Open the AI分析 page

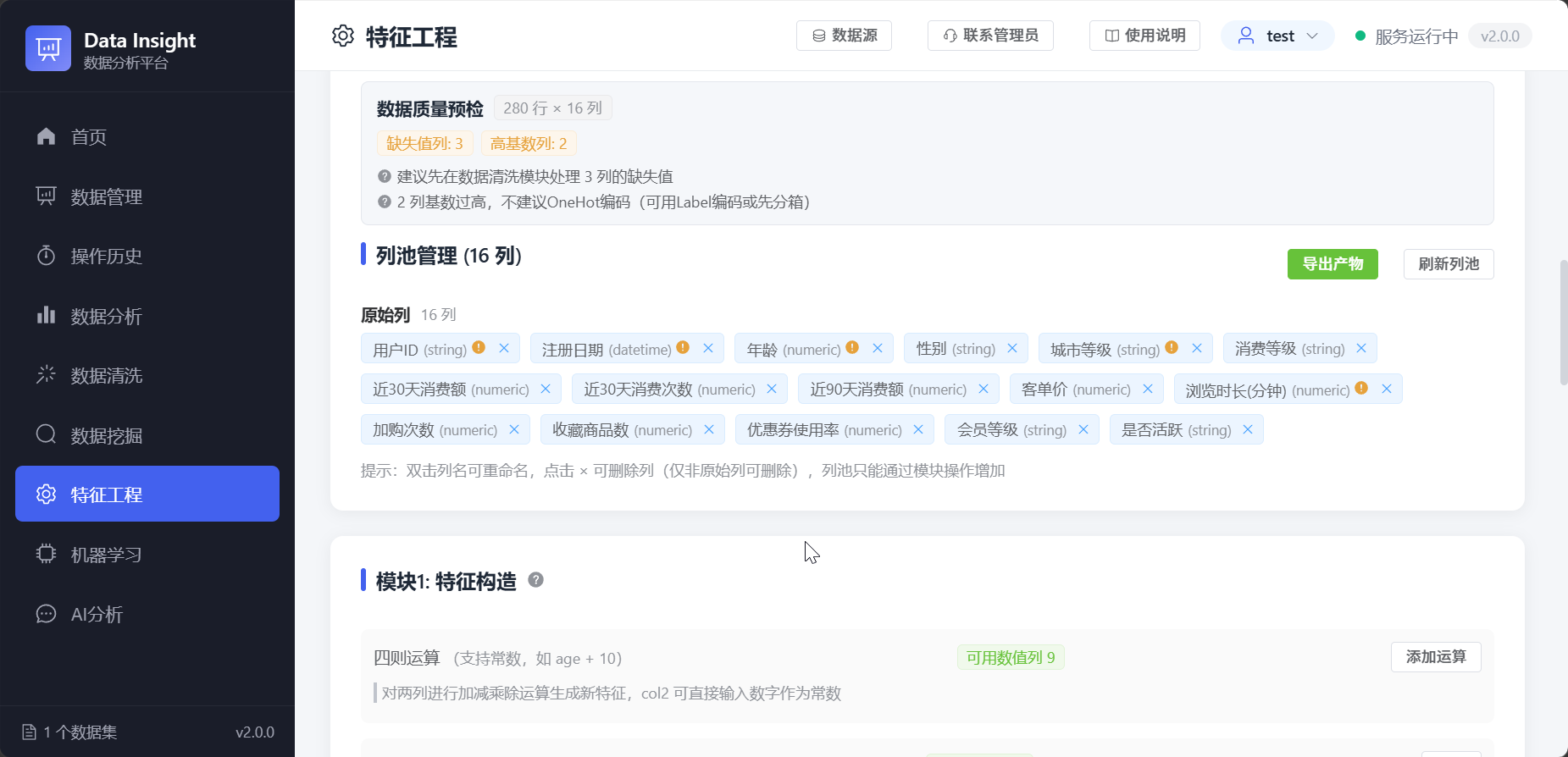147,614
